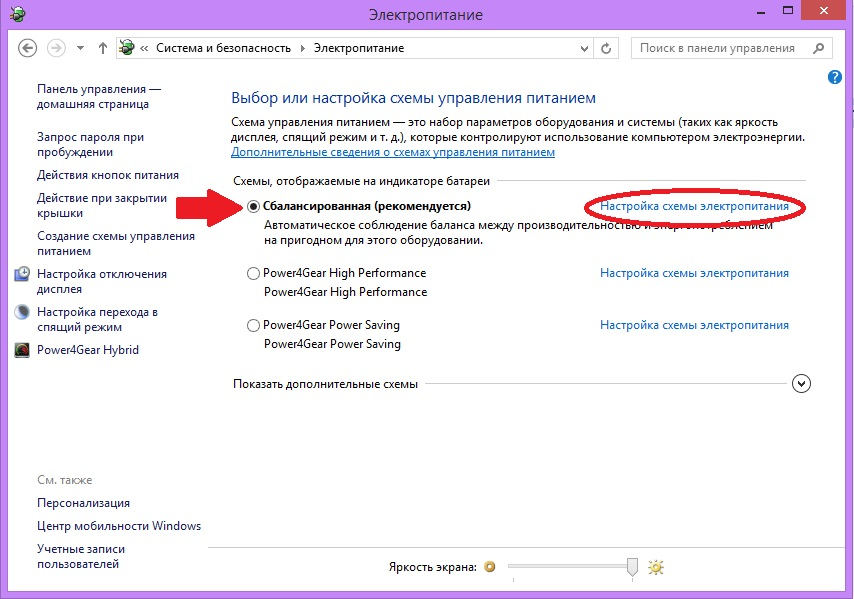The image size is (854, 599).
Task: Open Запрос пароля при пробуждении
Action: [90, 144]
